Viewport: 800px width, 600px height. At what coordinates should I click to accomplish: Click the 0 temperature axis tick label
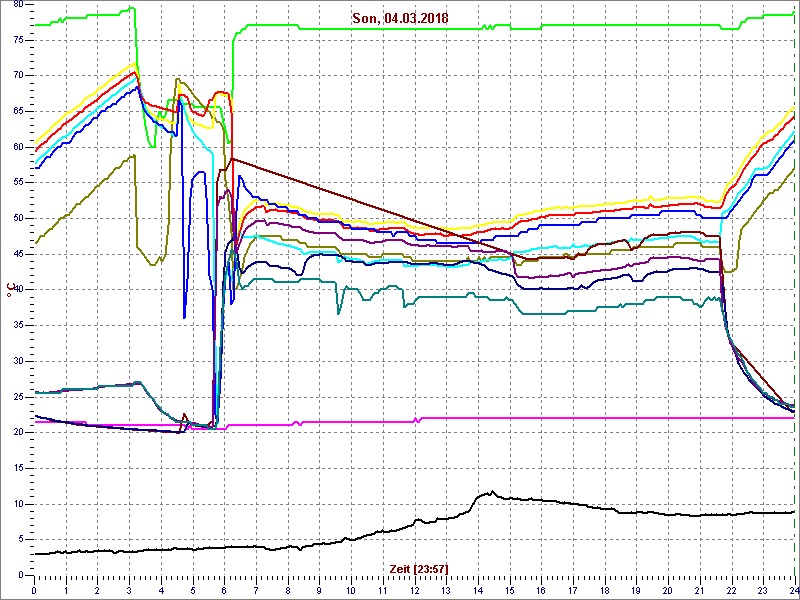[x=21, y=575]
